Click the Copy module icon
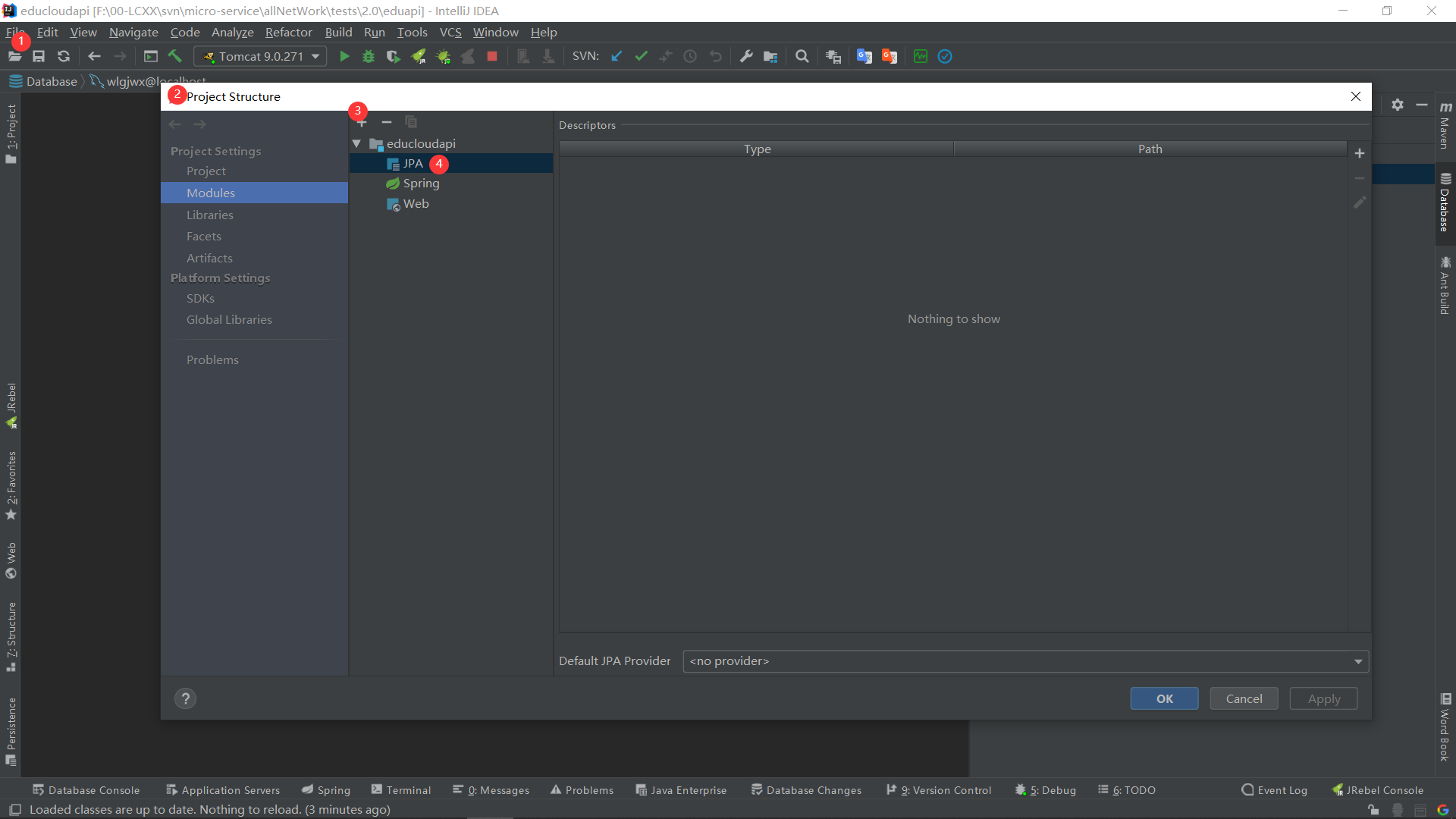Screen dimensions: 1456x819 (411, 122)
